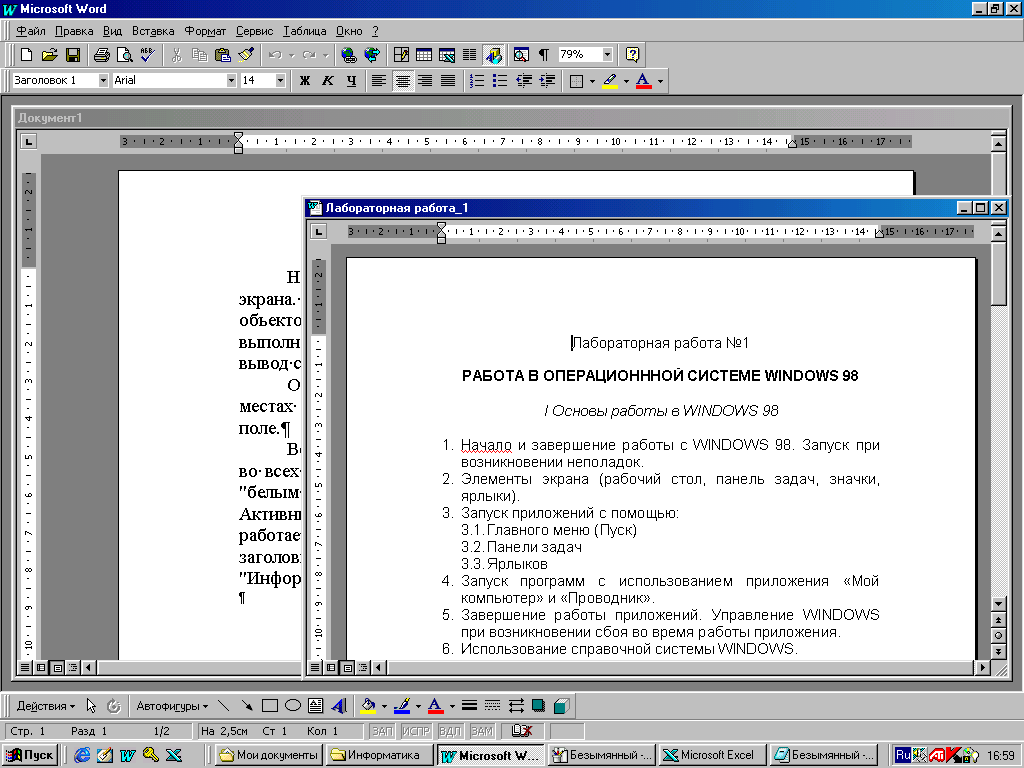The image size is (1024, 768).
Task: Insert a Text Box from the drawing toolbar
Action: (x=315, y=705)
